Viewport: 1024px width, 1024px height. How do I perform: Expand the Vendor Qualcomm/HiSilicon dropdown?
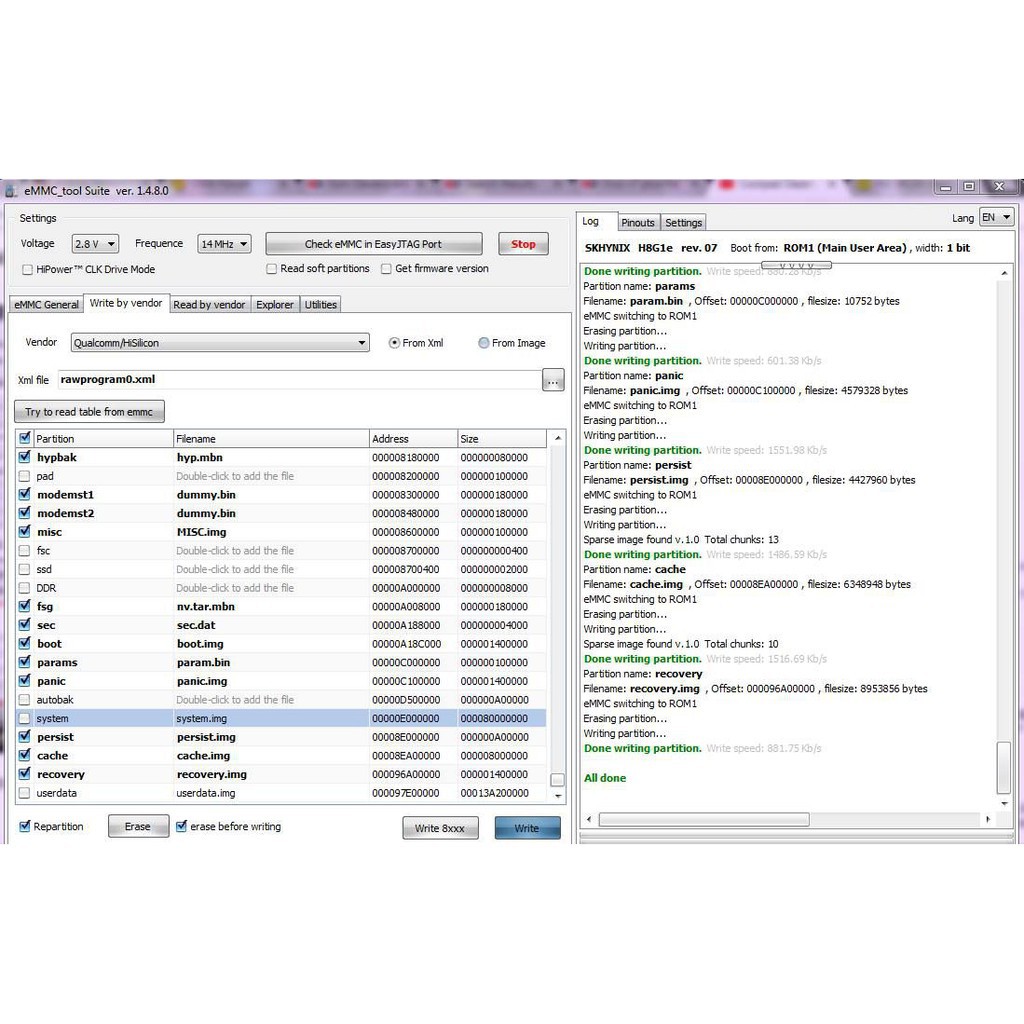pos(220,343)
